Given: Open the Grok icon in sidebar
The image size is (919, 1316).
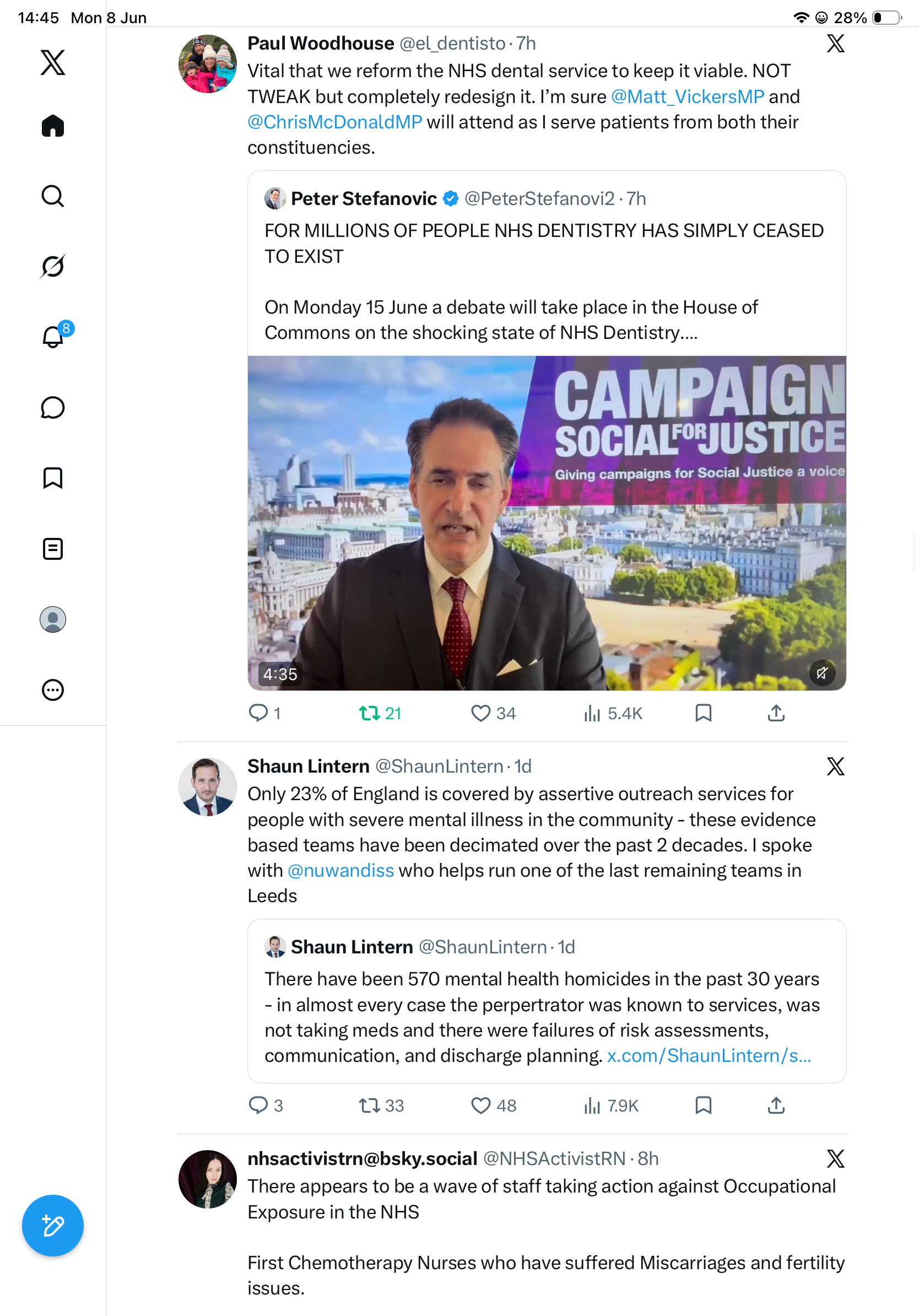Looking at the screenshot, I should click(53, 266).
